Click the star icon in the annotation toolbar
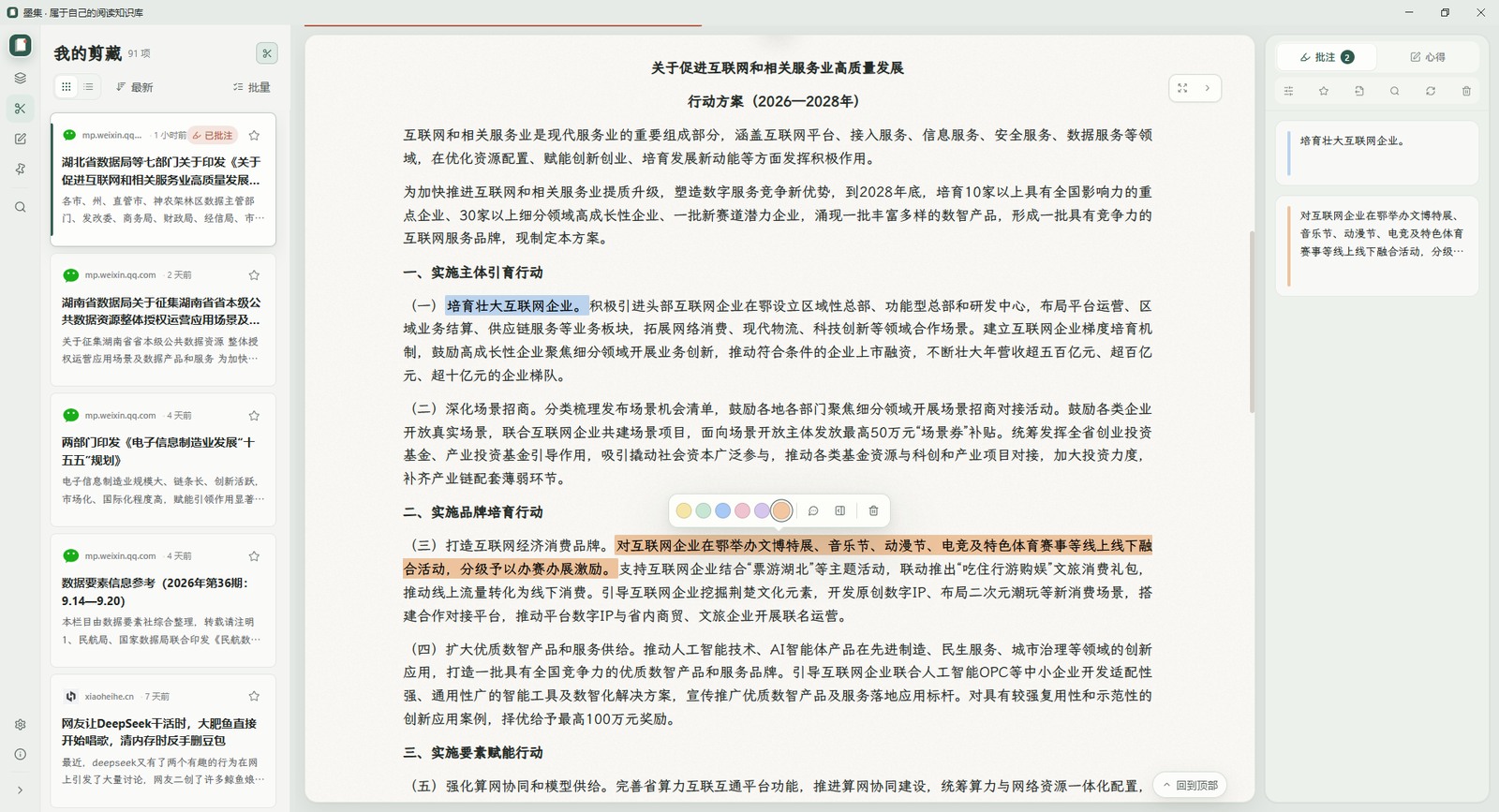Viewport: 1499px width, 812px height. coord(1324,91)
